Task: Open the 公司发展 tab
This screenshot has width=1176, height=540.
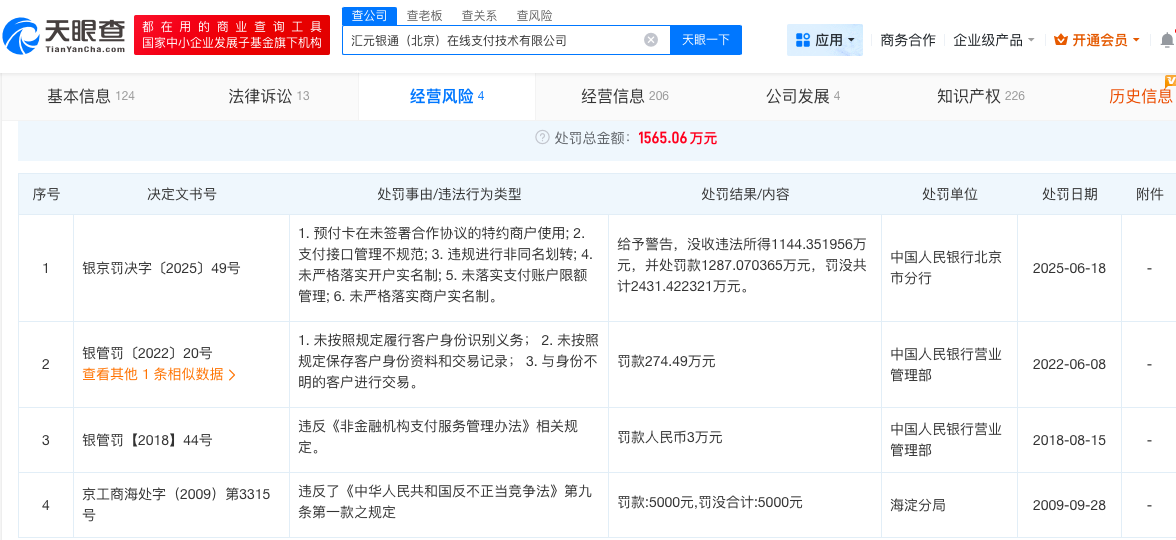Action: click(802, 96)
